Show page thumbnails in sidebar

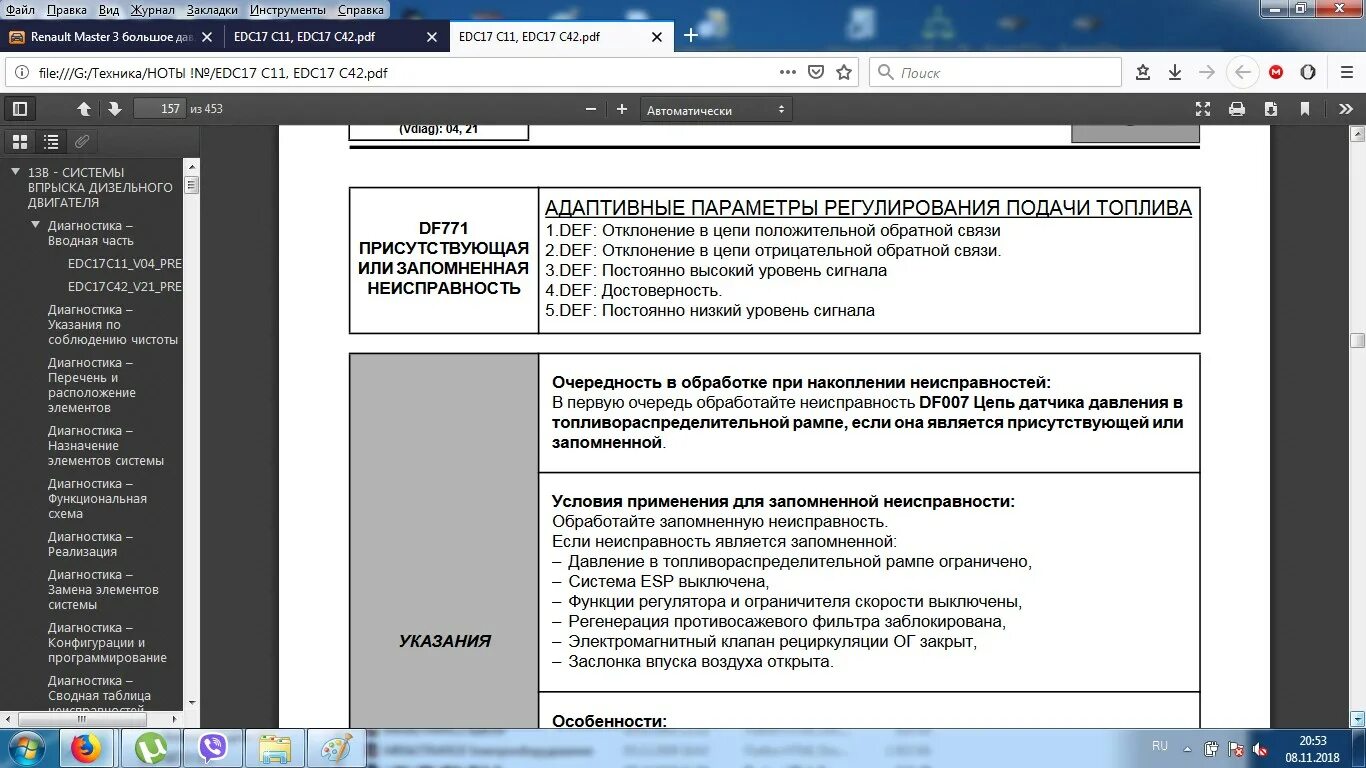[20, 142]
